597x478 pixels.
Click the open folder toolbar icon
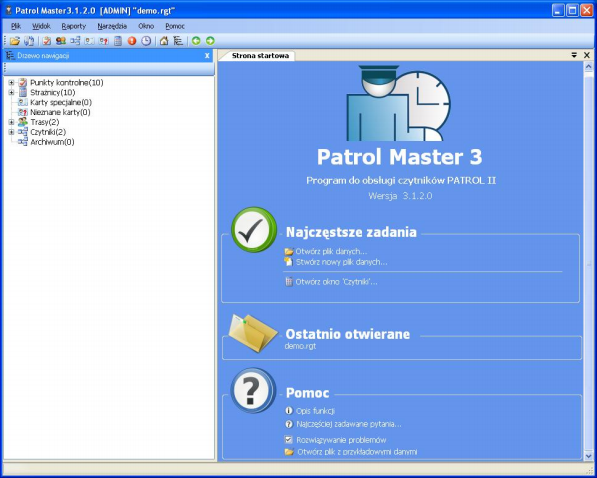15,41
